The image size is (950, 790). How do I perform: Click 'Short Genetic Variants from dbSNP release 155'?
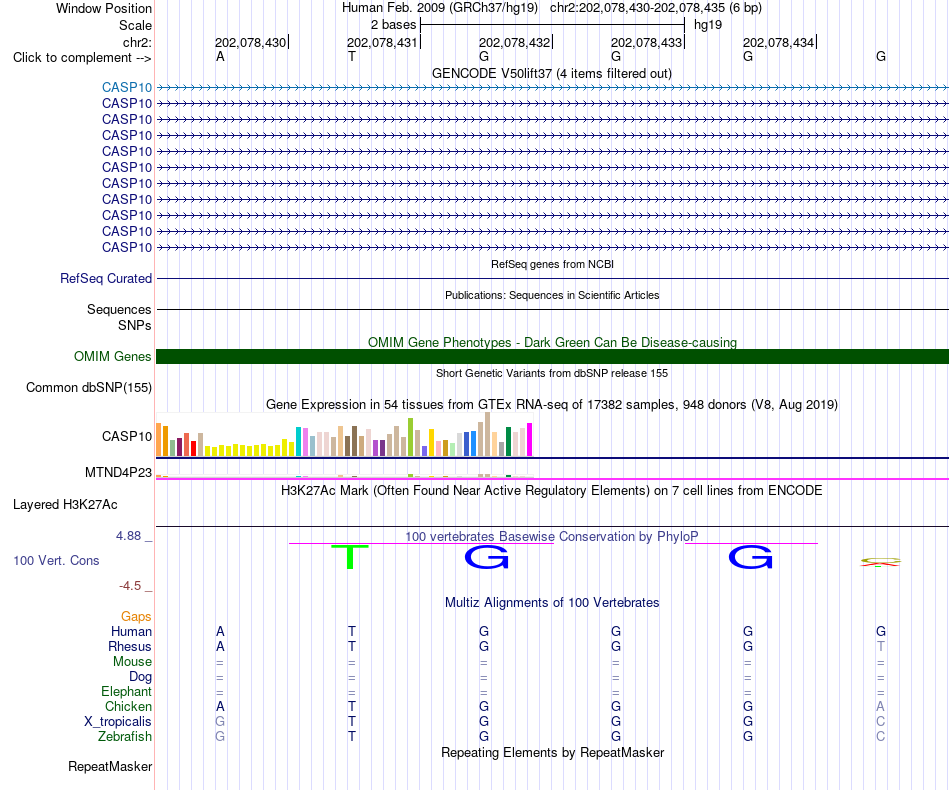pos(552,373)
